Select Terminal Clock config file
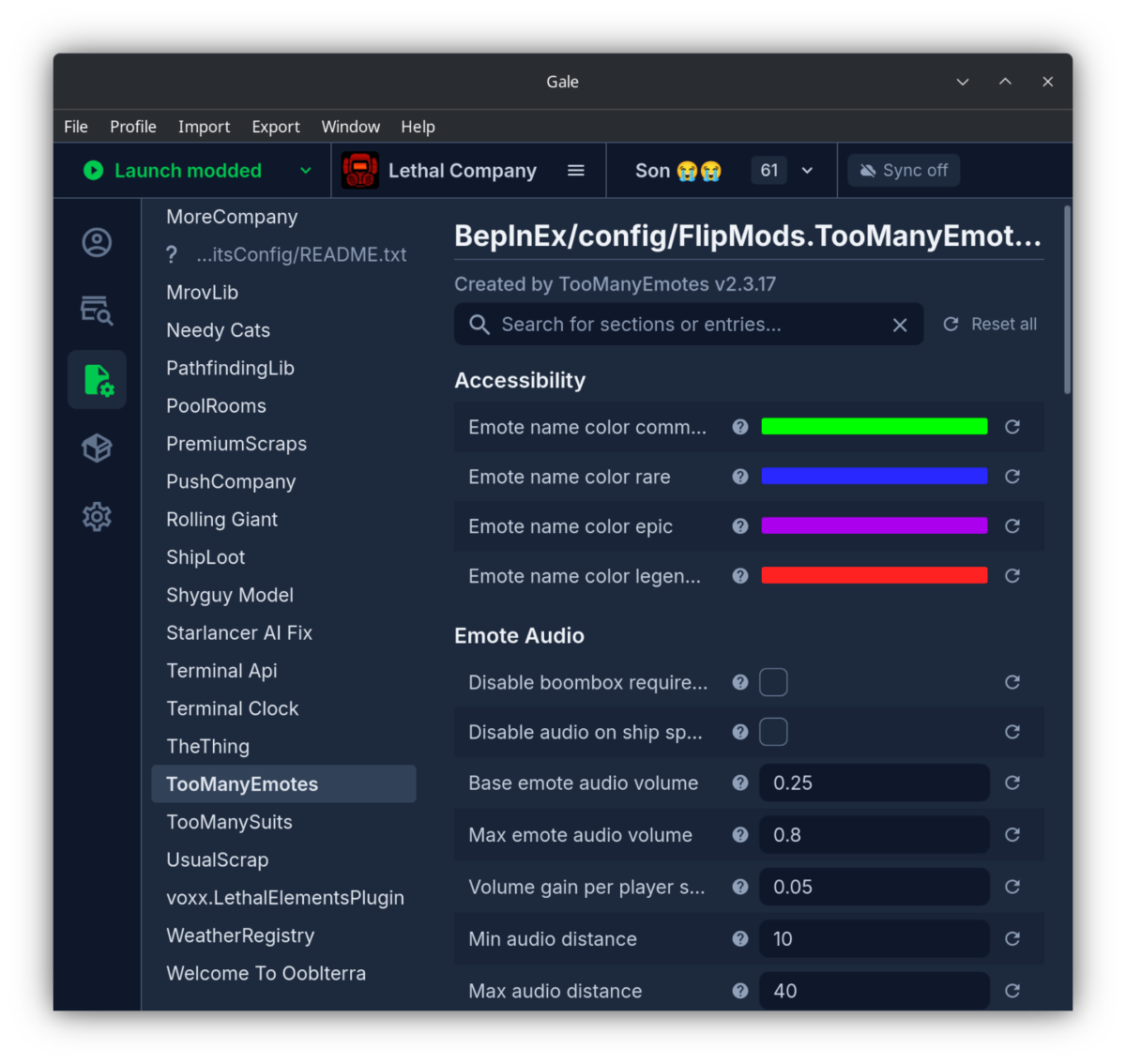The image size is (1126, 1064). [283, 709]
